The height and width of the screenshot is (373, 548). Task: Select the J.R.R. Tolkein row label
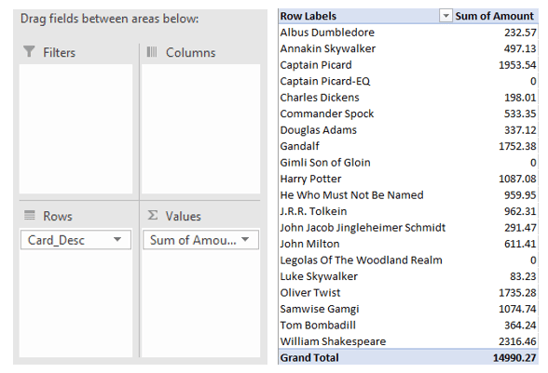(313, 211)
